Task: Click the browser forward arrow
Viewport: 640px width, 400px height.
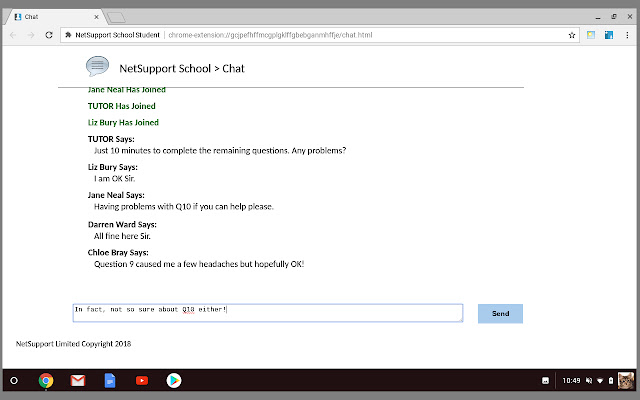Action: [x=31, y=35]
